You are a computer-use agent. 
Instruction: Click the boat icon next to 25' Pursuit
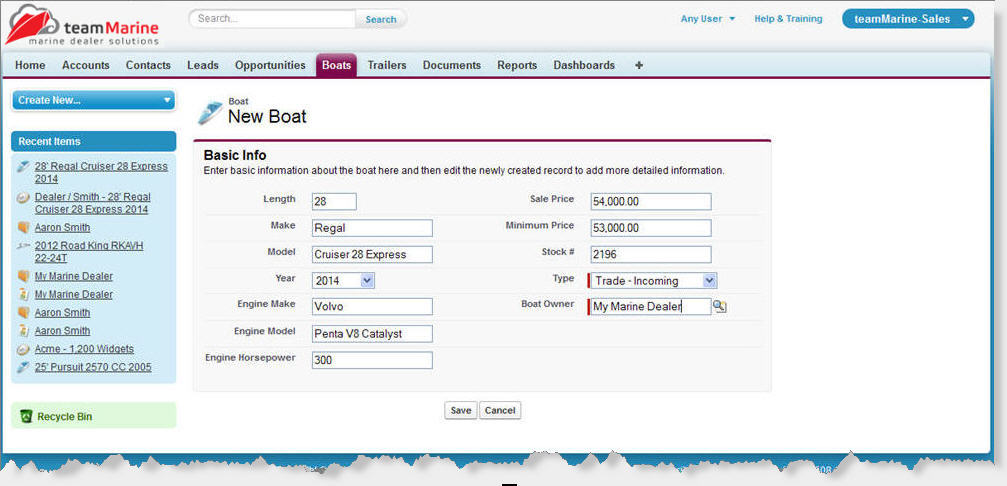coord(23,367)
